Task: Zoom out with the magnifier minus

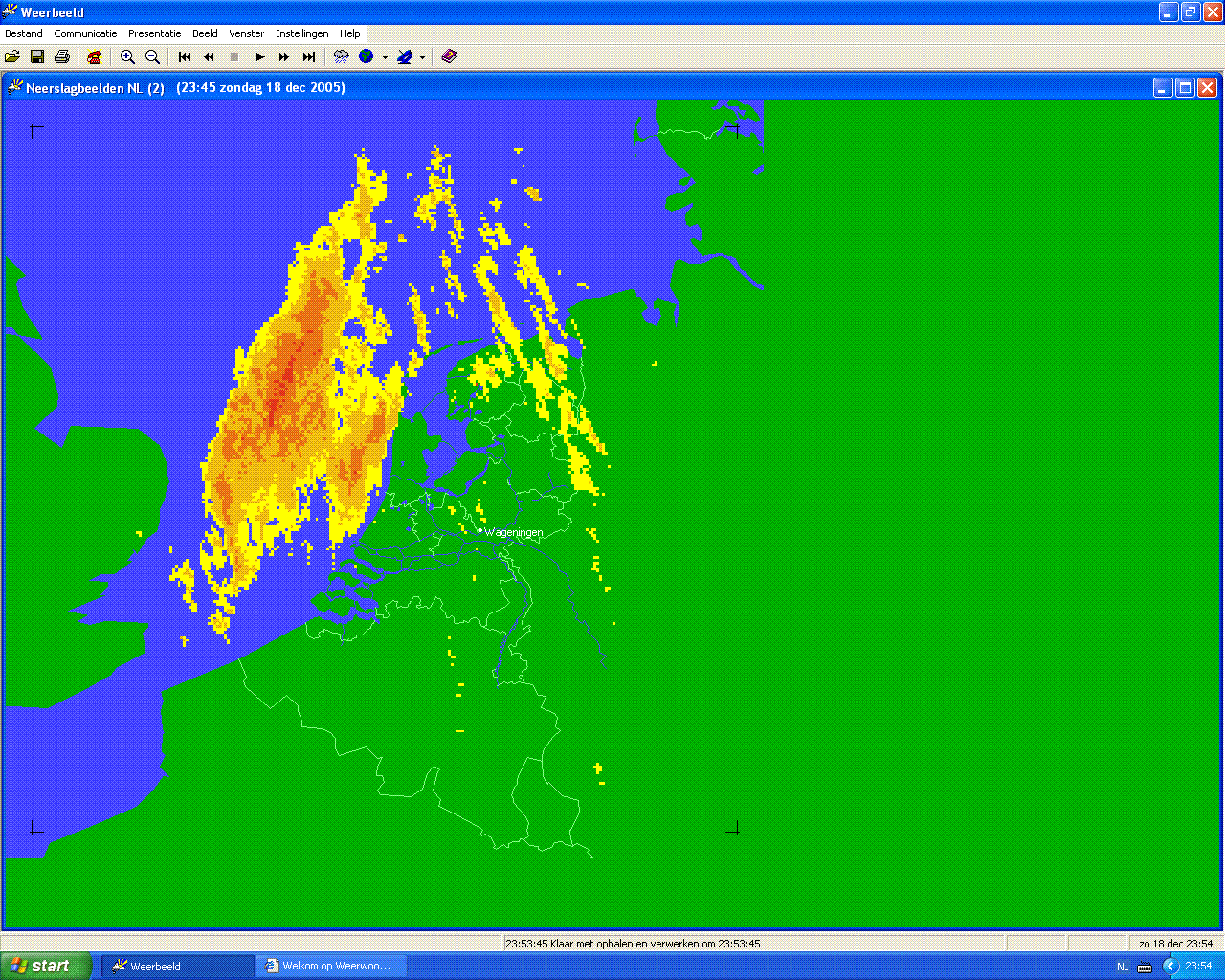Action: [x=152, y=56]
